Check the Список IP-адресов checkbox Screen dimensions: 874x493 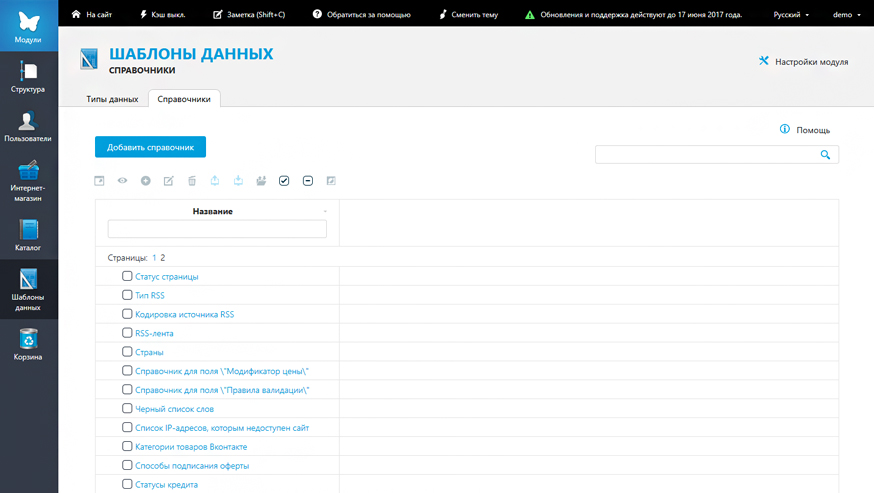click(127, 427)
